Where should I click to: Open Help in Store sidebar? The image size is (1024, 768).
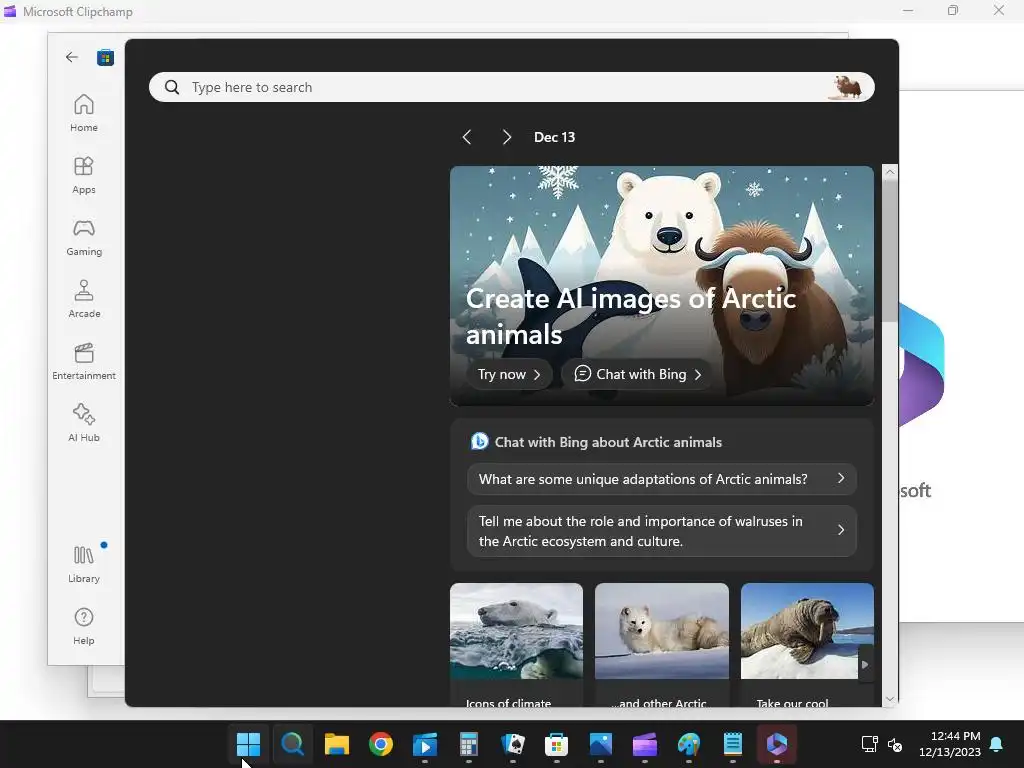click(x=84, y=626)
